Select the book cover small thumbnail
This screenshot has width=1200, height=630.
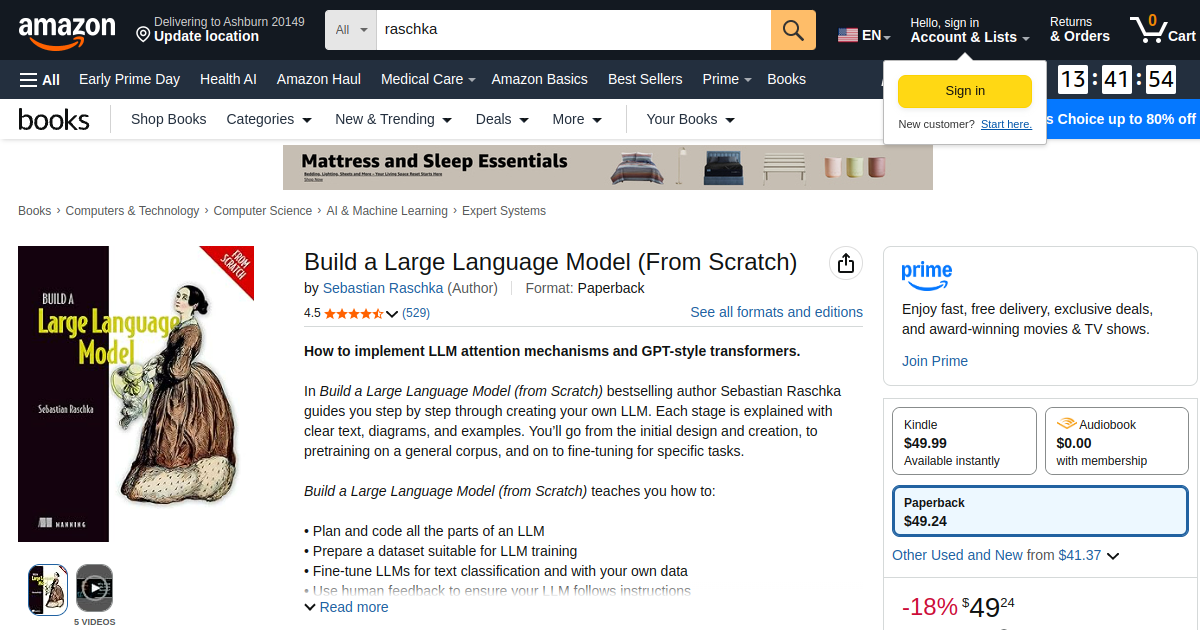[x=48, y=589]
